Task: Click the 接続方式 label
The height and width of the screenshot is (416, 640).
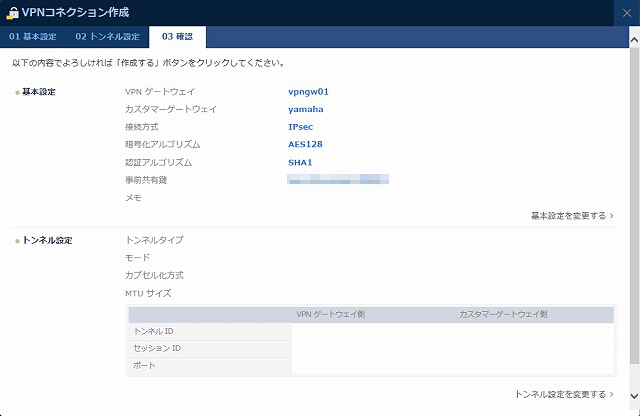Action: 142,127
